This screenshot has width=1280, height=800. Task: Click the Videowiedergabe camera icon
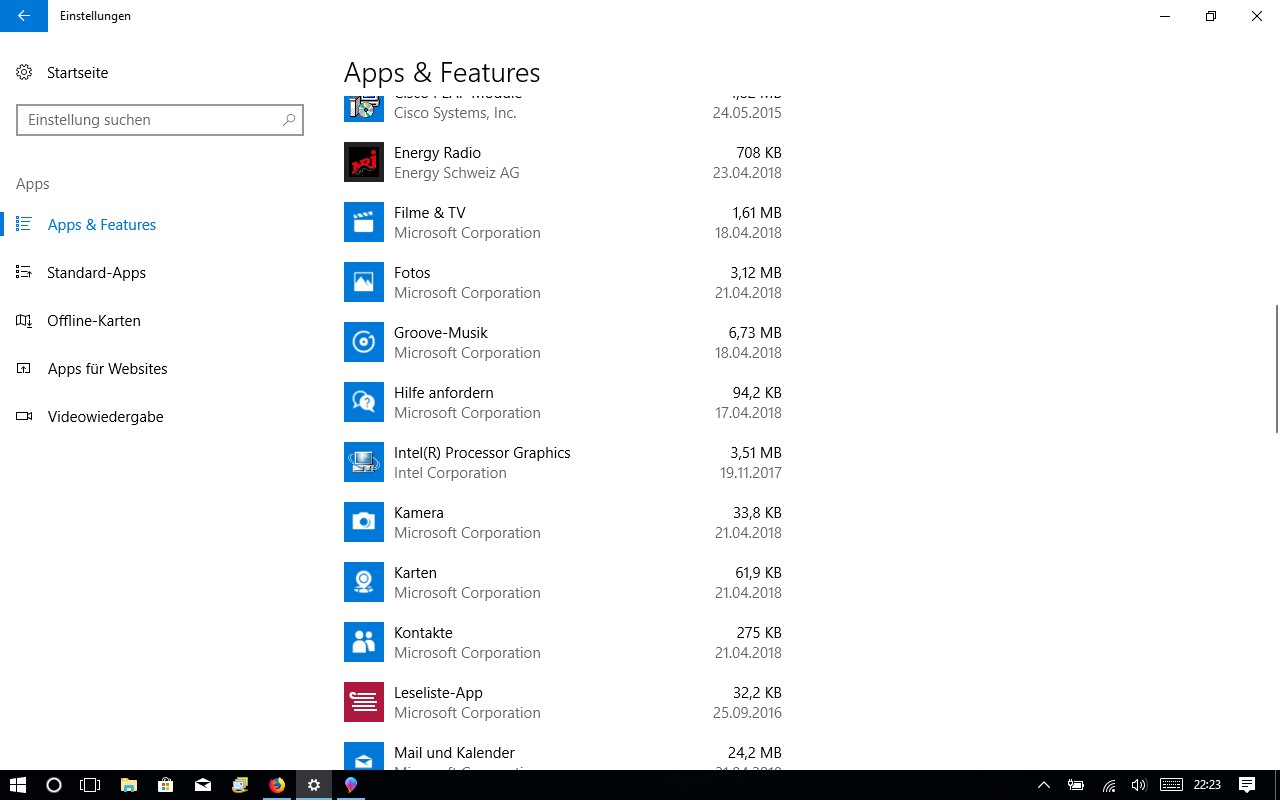[25, 417]
